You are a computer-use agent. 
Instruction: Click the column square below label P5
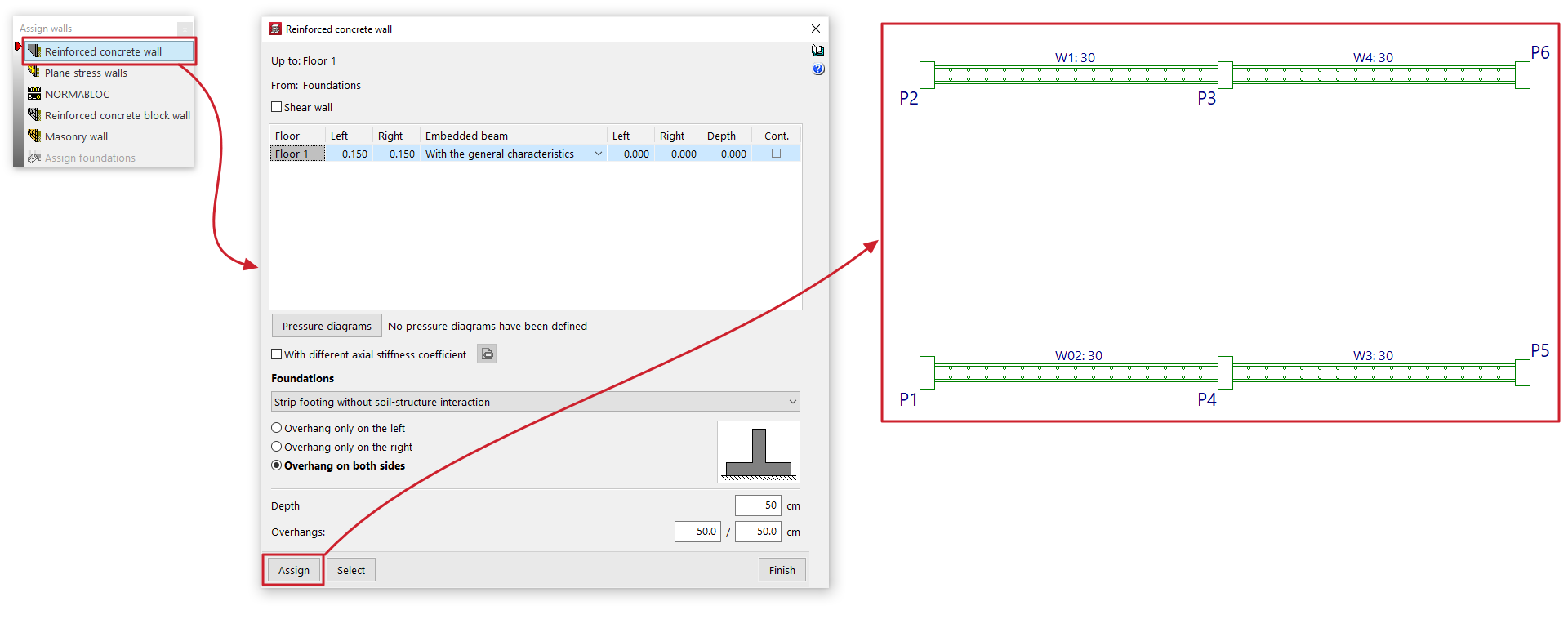coord(1522,372)
